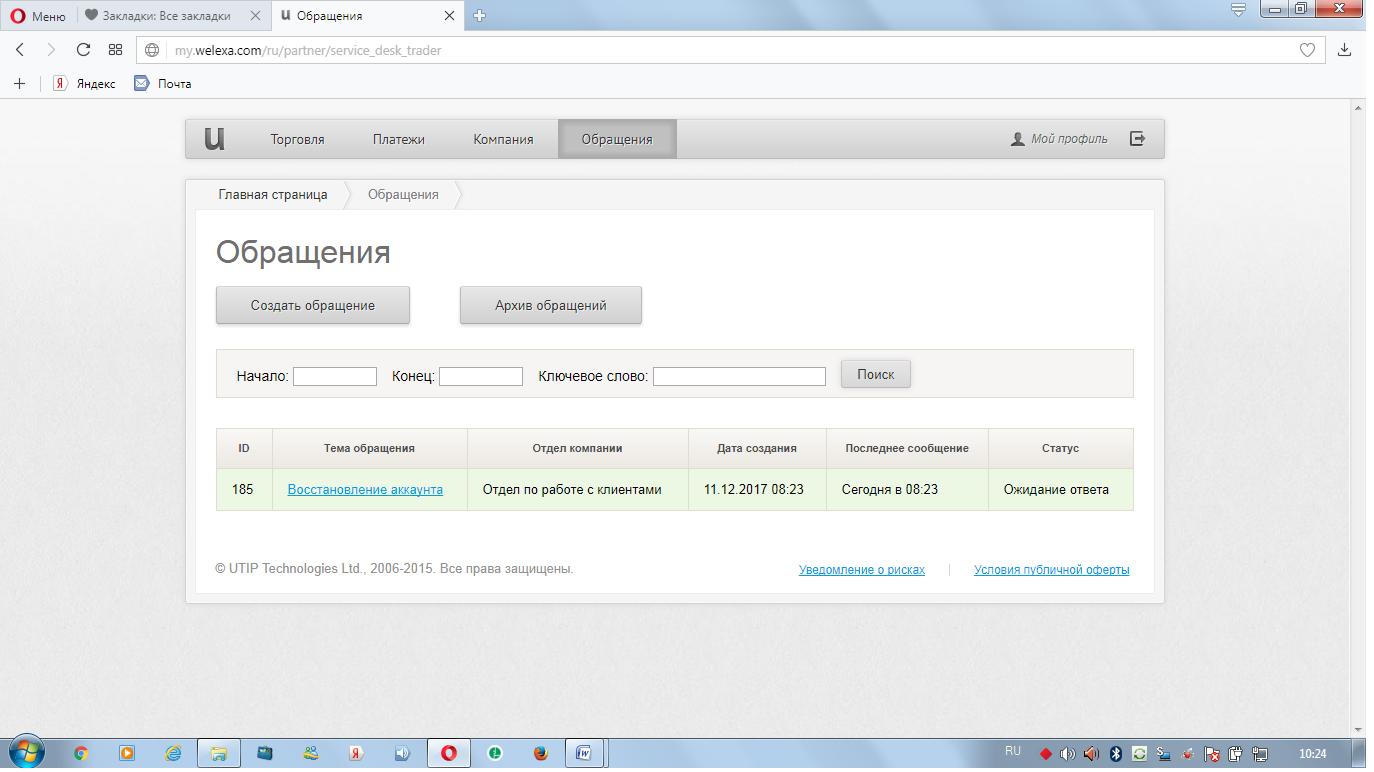Open the Платежи menu
The height and width of the screenshot is (772, 1374).
(x=398, y=139)
